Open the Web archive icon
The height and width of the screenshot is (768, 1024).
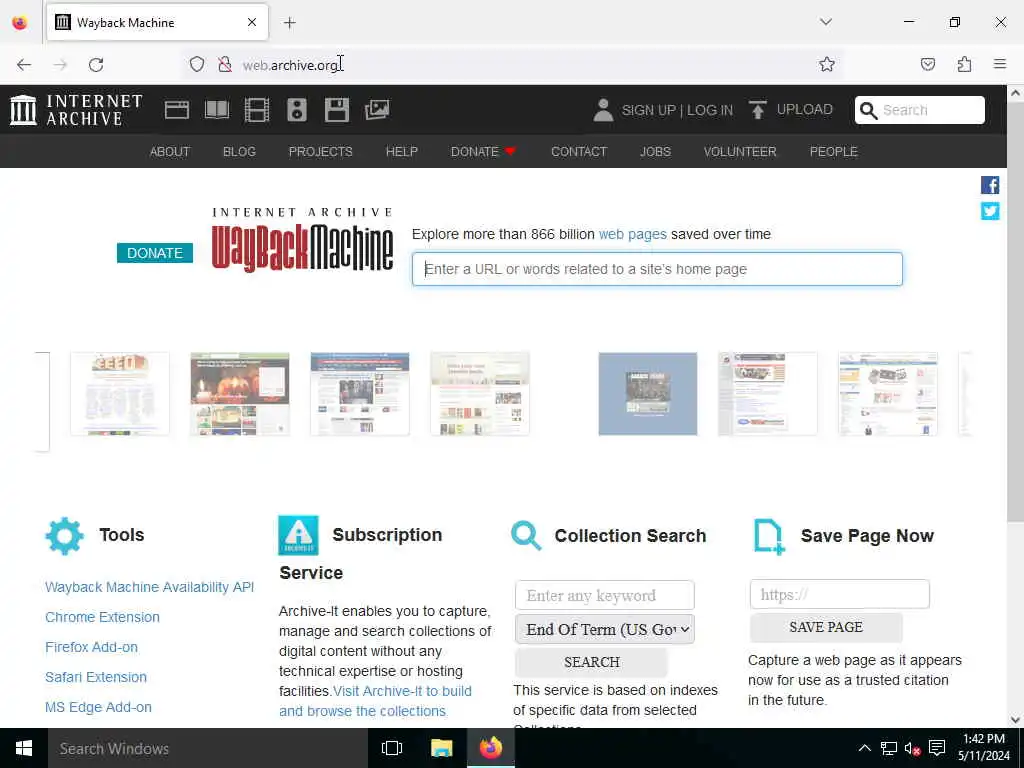coord(176,110)
